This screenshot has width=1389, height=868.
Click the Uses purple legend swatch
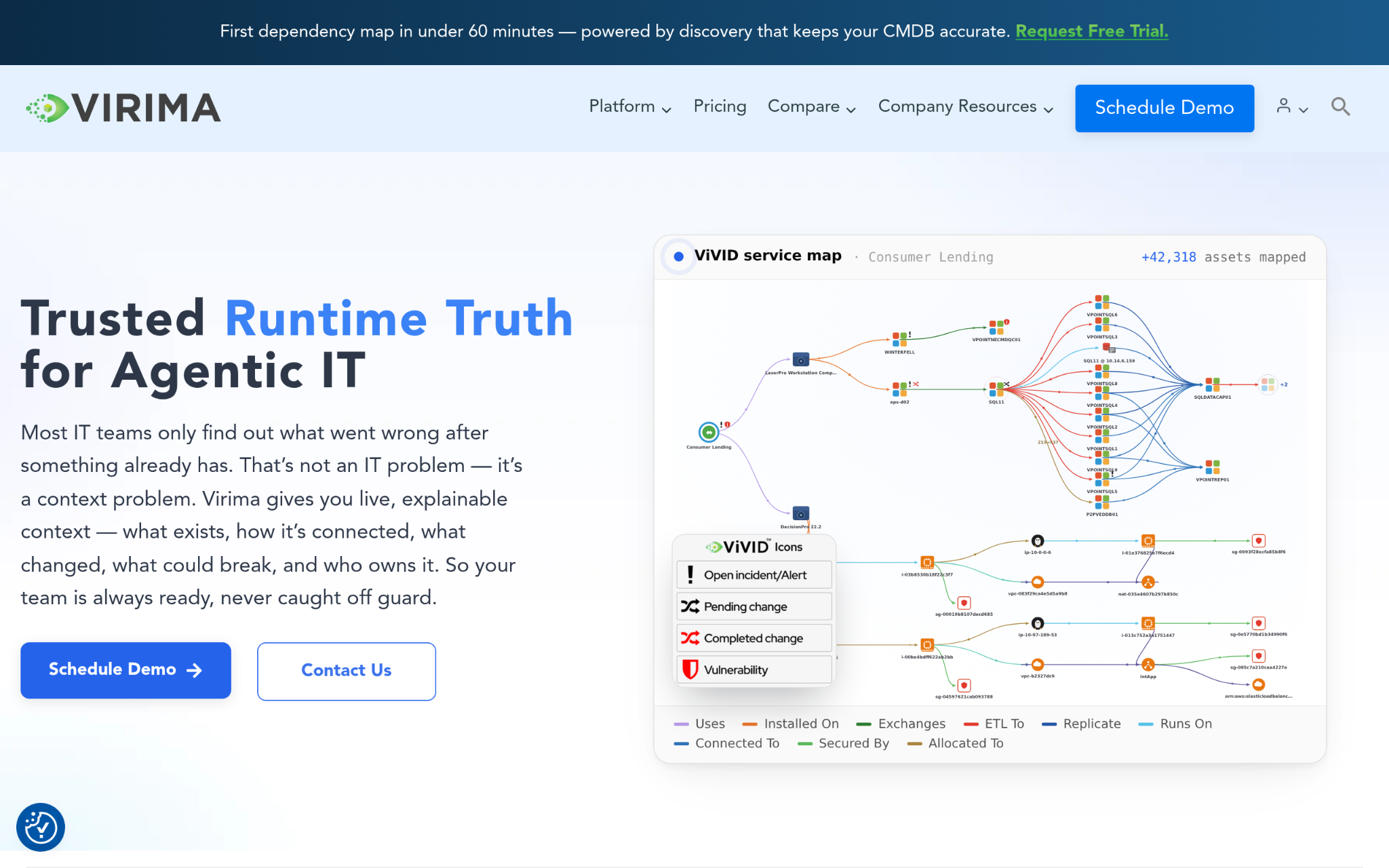(x=682, y=724)
